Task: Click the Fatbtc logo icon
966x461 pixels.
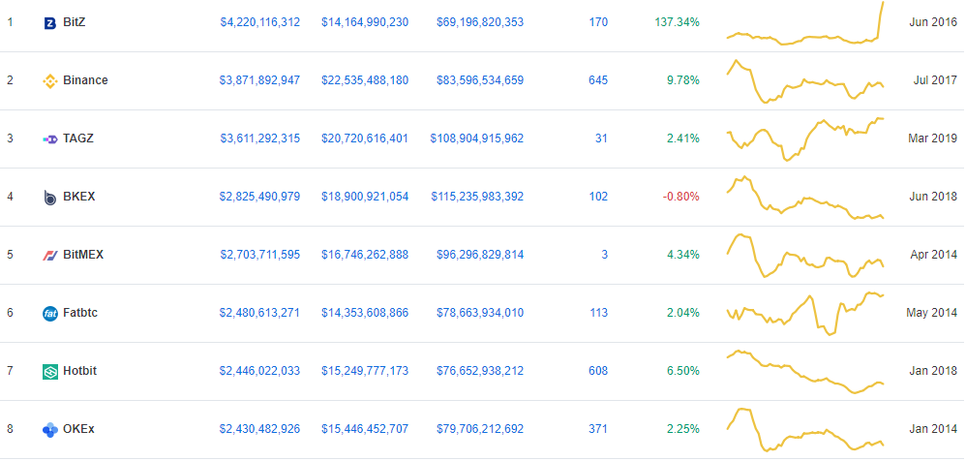Action: pyautogui.click(x=50, y=313)
